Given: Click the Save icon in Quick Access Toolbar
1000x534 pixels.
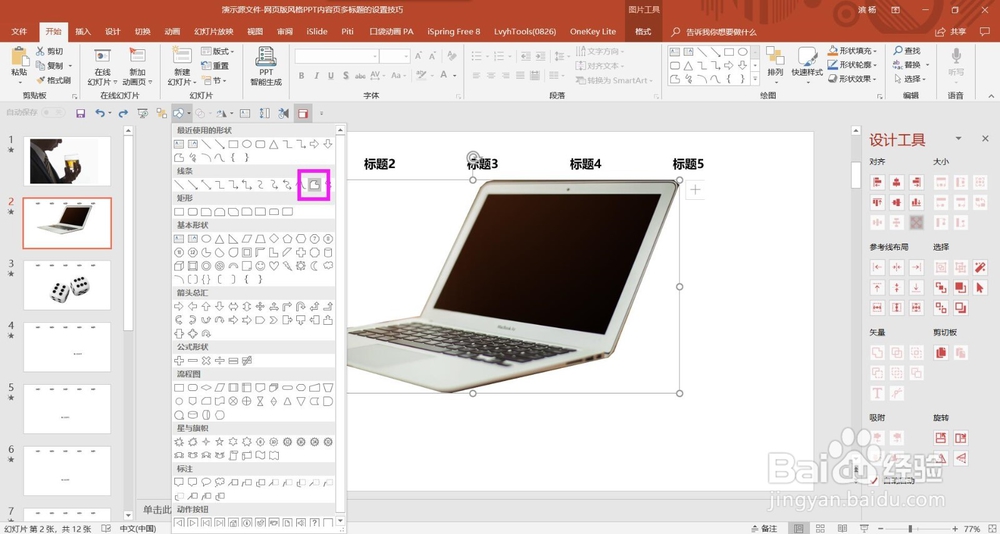Looking at the screenshot, I should pos(80,114).
